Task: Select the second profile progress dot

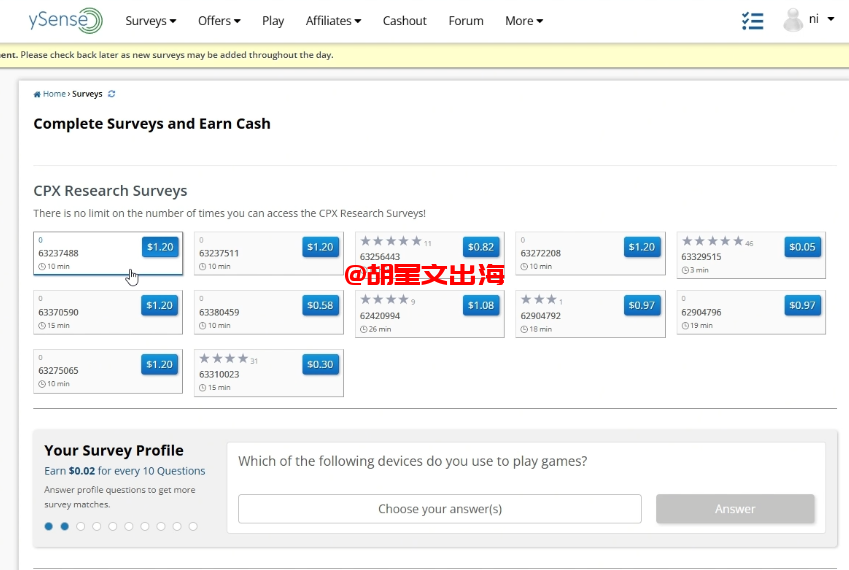Action: tap(64, 526)
